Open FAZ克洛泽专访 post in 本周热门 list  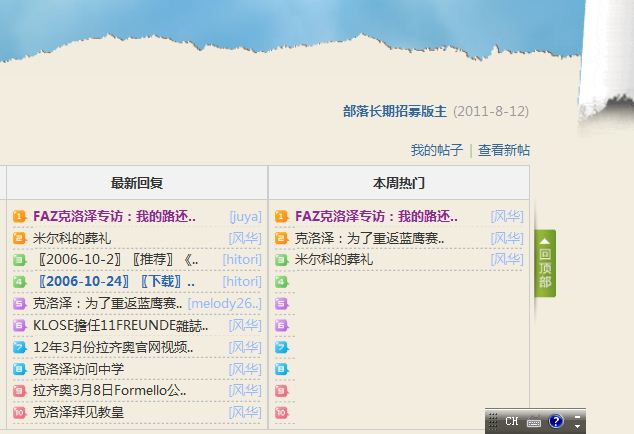click(x=376, y=216)
